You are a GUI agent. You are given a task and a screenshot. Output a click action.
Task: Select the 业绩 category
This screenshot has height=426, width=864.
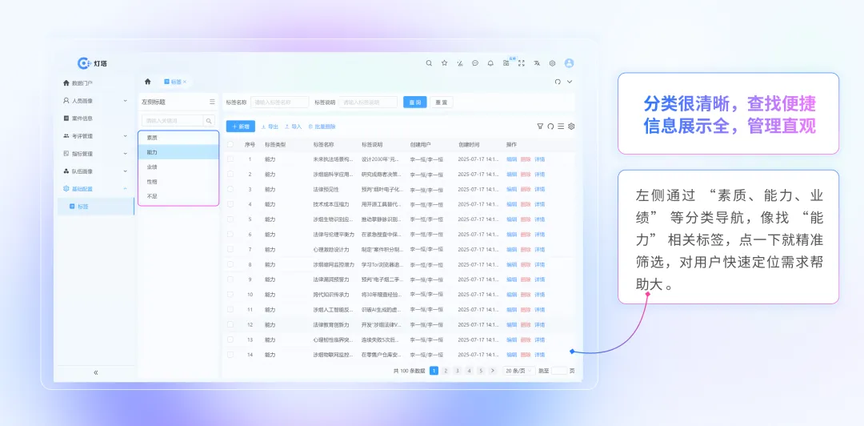[x=179, y=167]
